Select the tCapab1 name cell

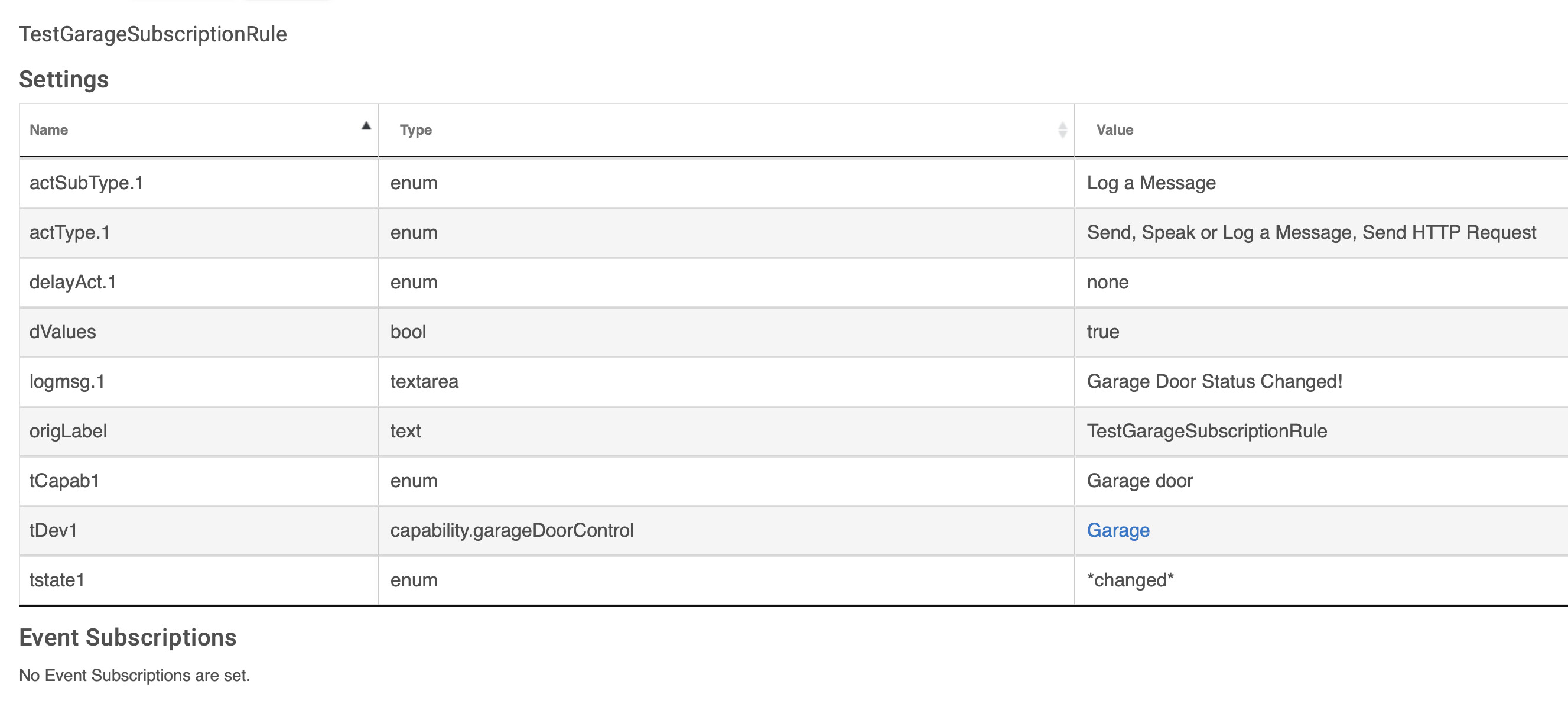tap(199, 481)
